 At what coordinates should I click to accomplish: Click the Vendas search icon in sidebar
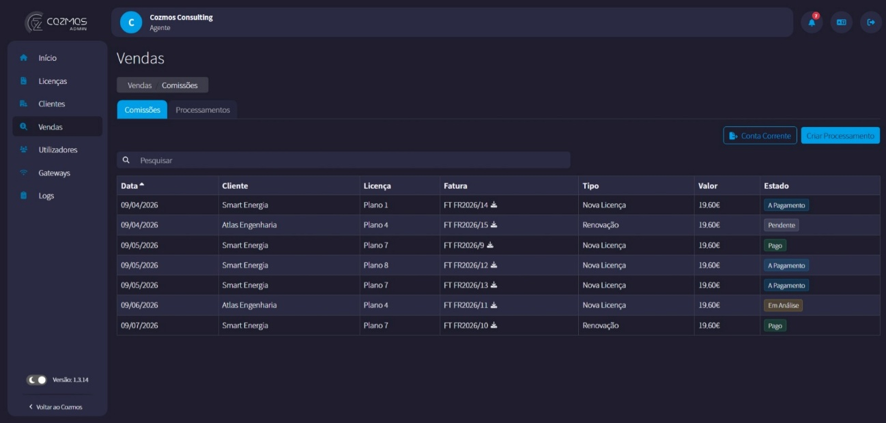[24, 127]
